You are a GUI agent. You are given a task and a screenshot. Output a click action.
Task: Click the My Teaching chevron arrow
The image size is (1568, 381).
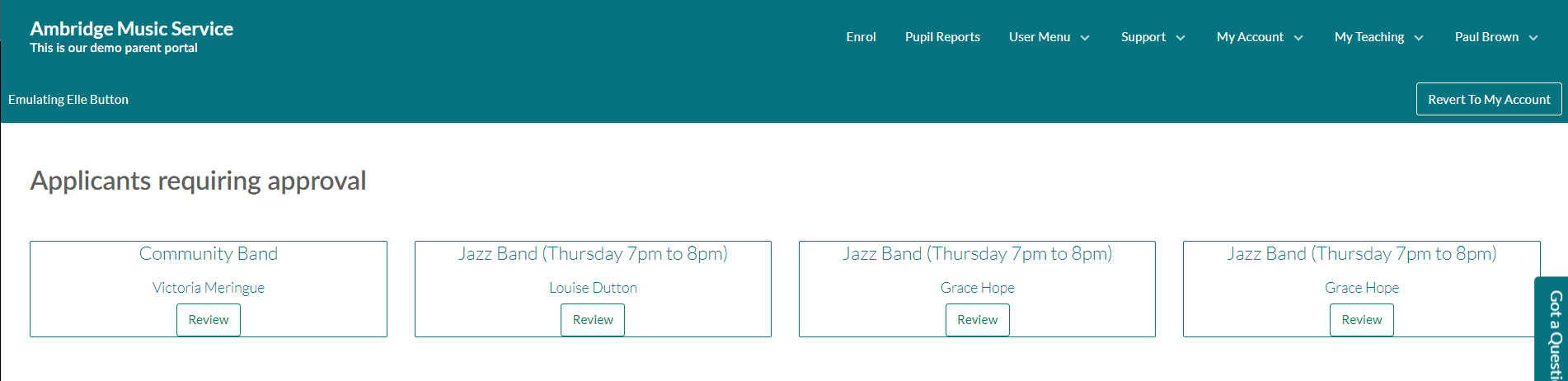(1419, 38)
